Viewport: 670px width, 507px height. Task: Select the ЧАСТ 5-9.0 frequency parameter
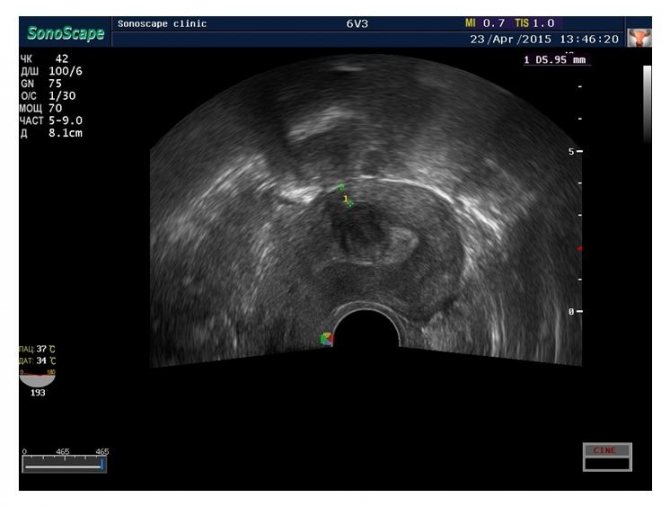(x=44, y=119)
